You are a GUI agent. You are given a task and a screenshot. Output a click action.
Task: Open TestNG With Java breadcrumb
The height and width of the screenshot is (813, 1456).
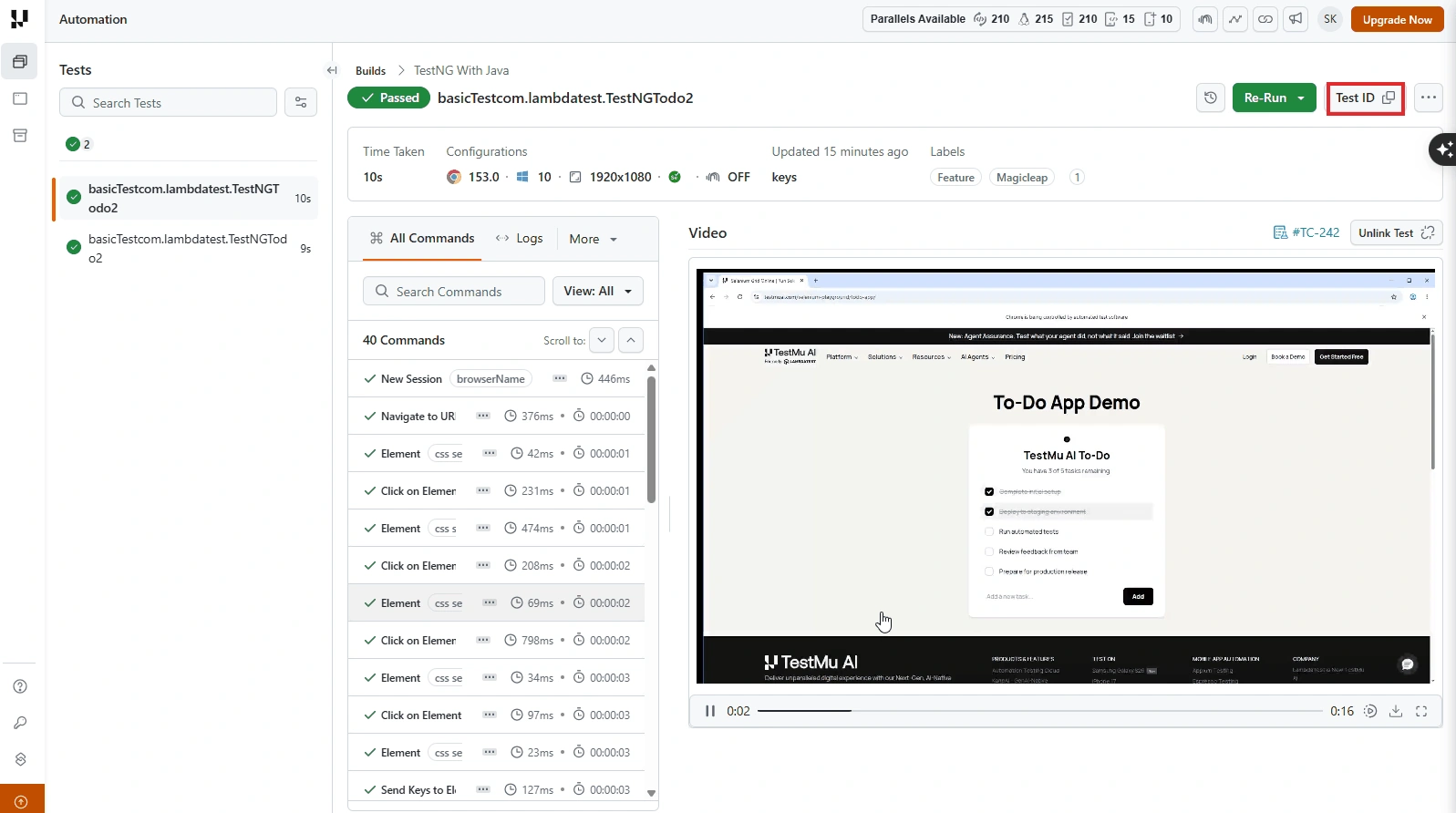click(461, 70)
